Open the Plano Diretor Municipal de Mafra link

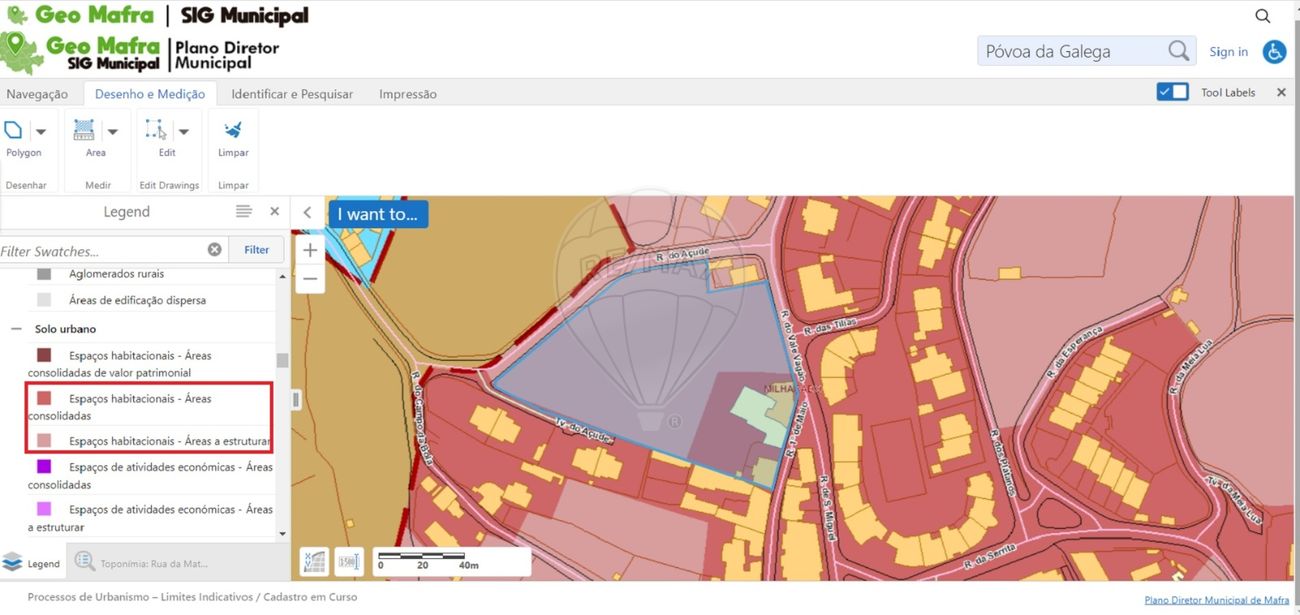coord(1217,600)
